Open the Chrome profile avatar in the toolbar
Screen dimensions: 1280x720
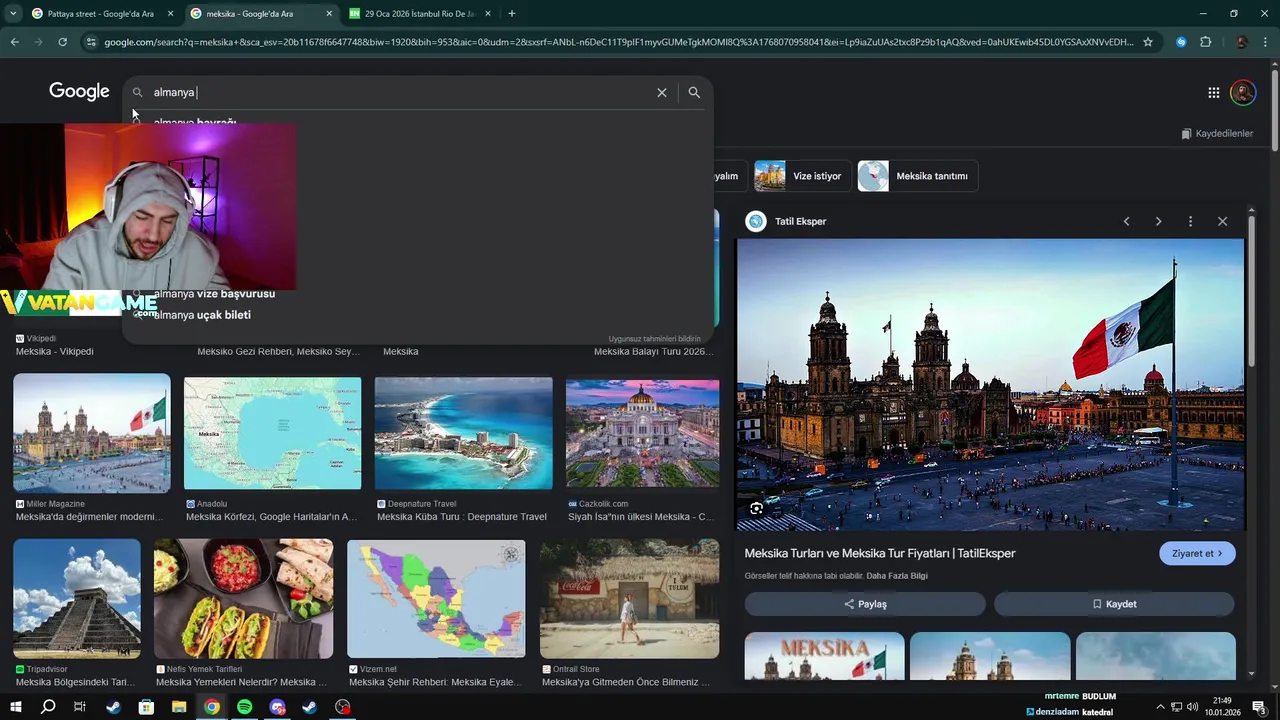click(1241, 42)
